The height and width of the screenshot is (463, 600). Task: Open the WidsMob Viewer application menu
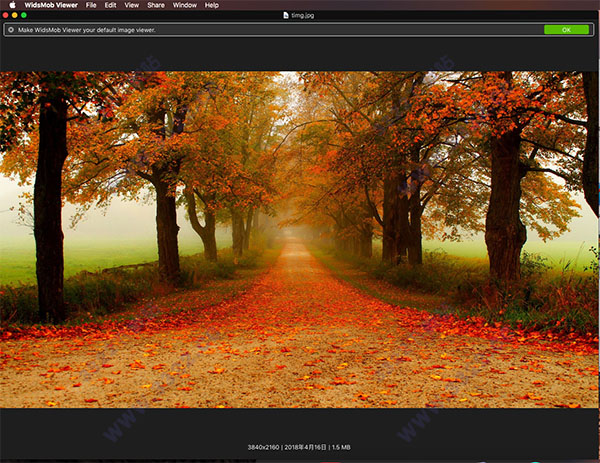[x=51, y=5]
